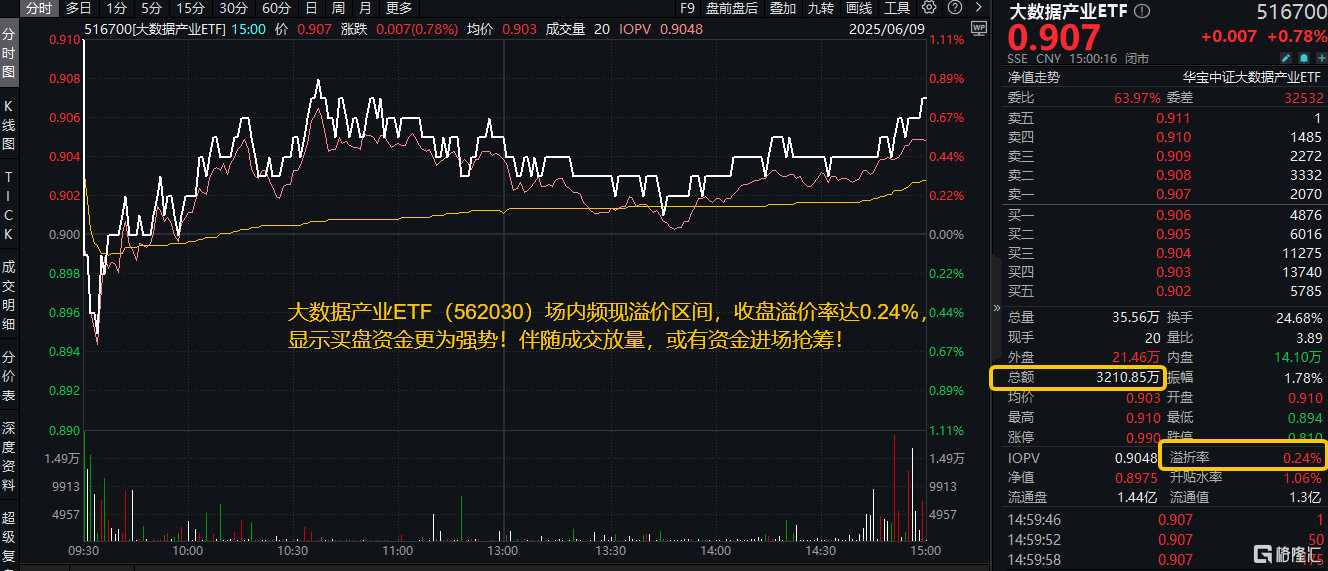1328x571 pixels.
Task: Click the F9 toolbar button
Action: [687, 8]
